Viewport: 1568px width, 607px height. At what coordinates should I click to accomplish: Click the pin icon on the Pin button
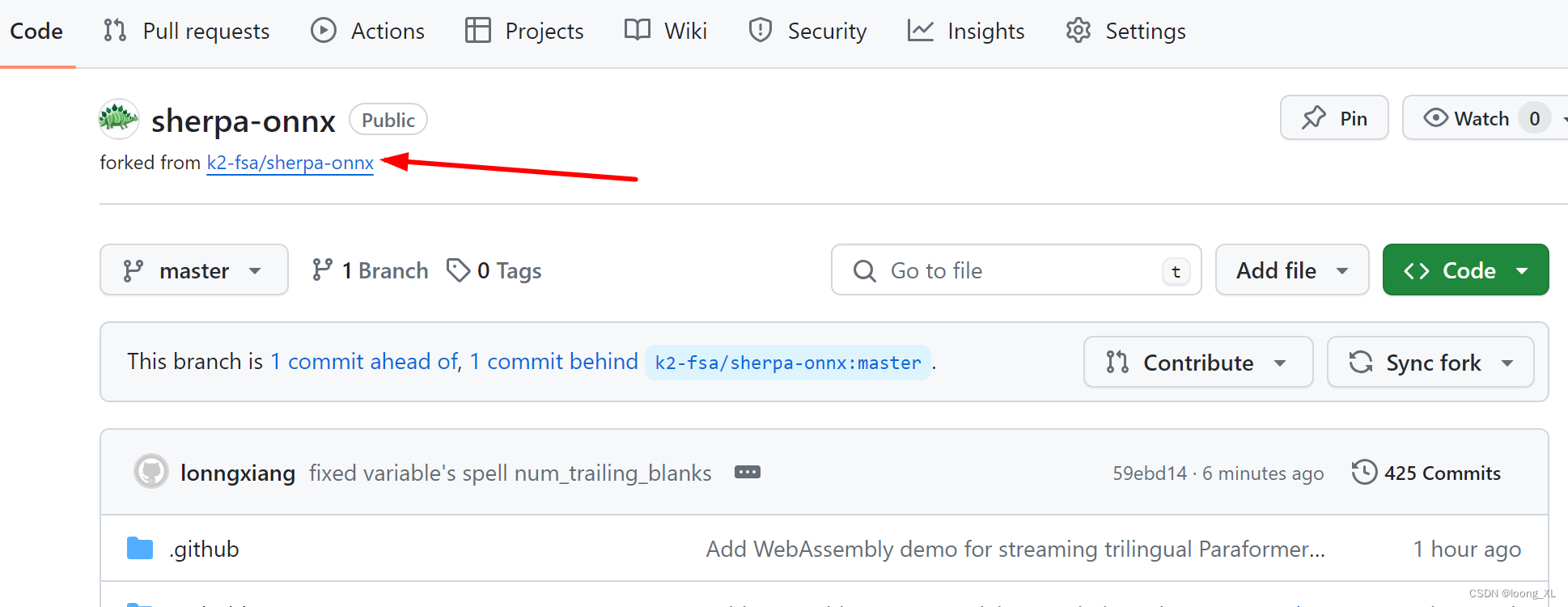tap(1314, 118)
